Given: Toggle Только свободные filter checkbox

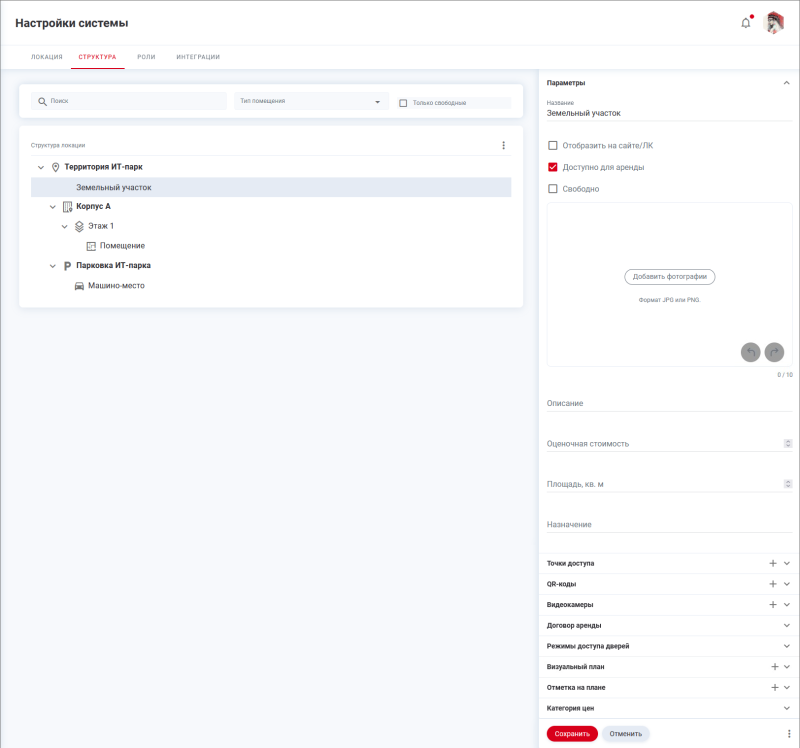Looking at the screenshot, I should (x=403, y=103).
